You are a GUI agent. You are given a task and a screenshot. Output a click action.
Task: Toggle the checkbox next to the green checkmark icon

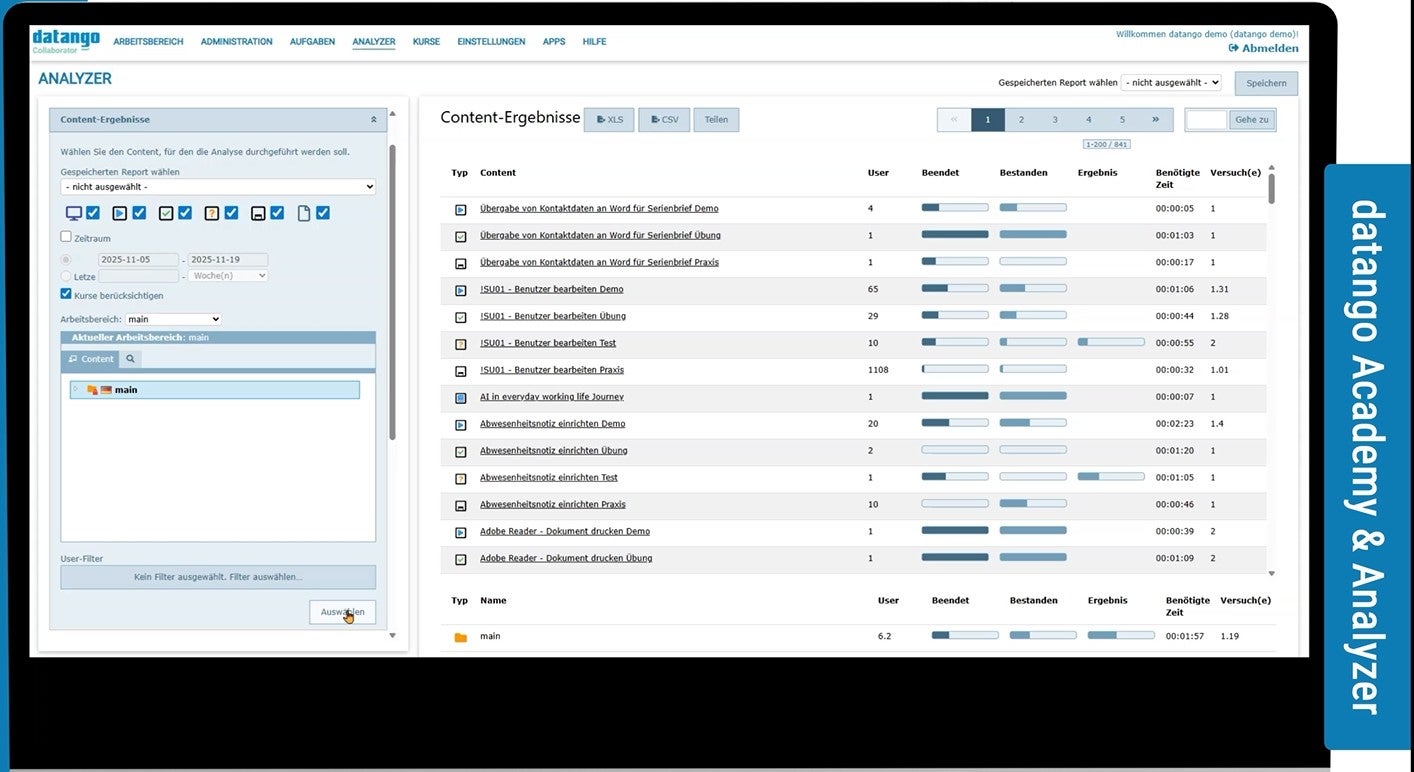click(x=185, y=213)
